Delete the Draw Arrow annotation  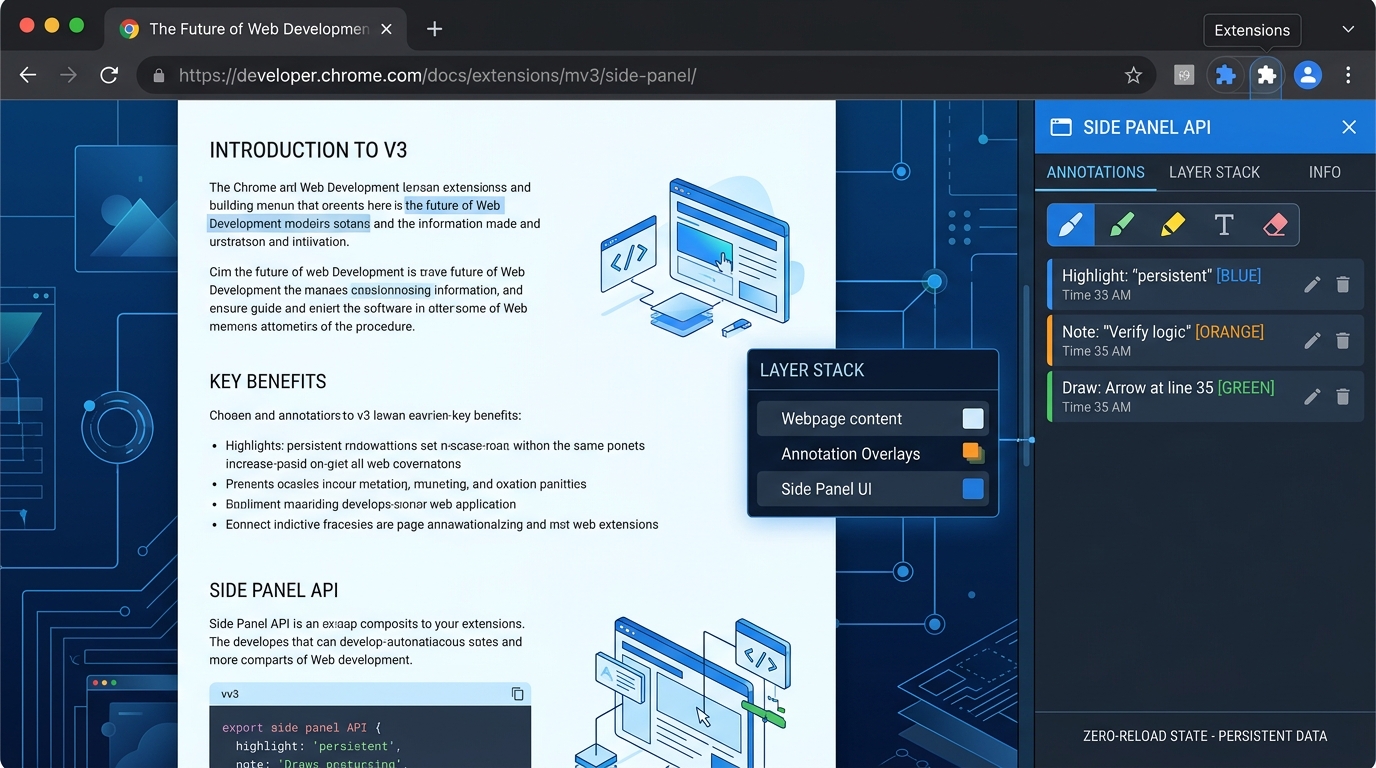tap(1343, 397)
